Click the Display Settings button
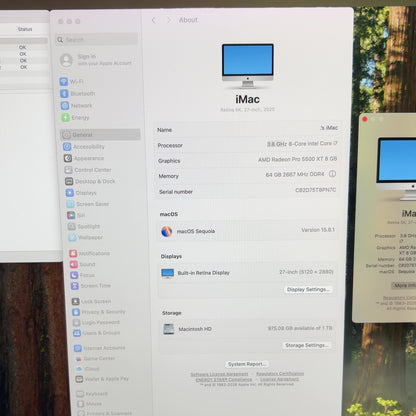 pyautogui.click(x=308, y=289)
